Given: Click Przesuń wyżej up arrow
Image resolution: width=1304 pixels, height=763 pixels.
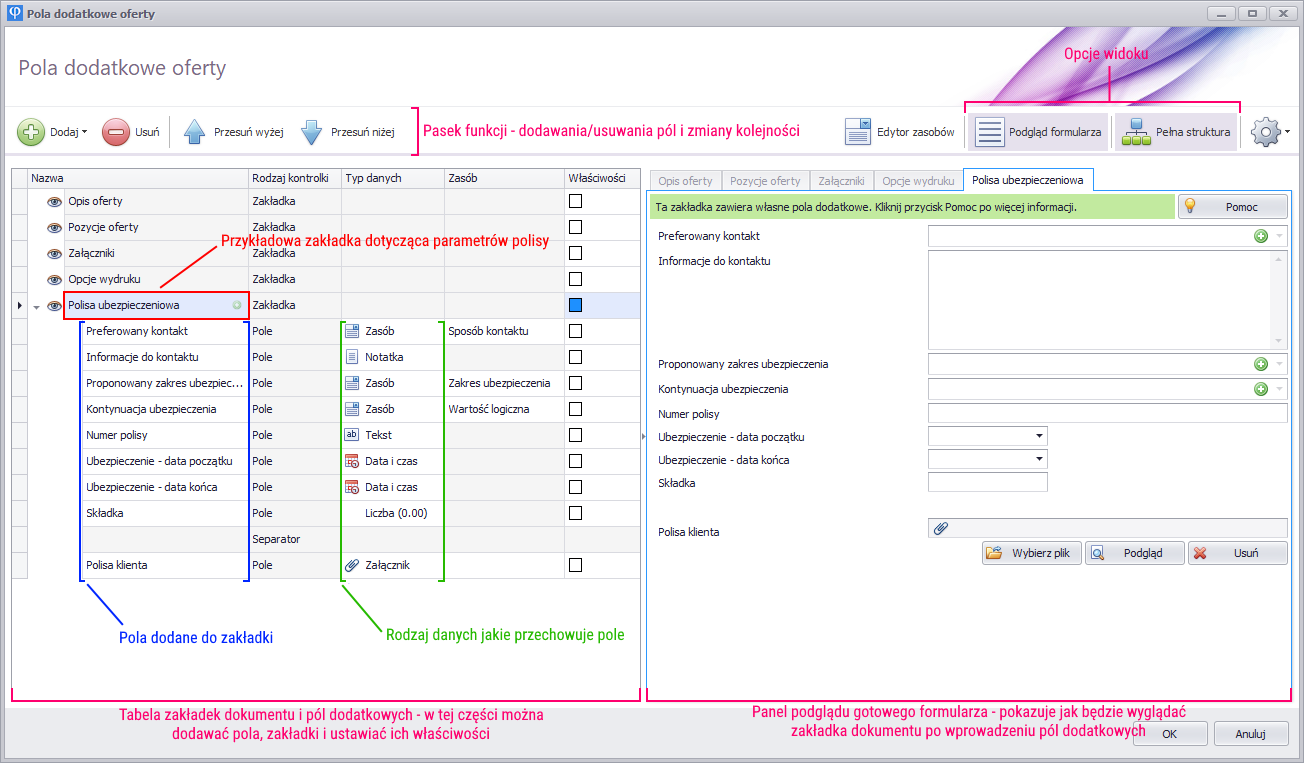Looking at the screenshot, I should point(195,132).
